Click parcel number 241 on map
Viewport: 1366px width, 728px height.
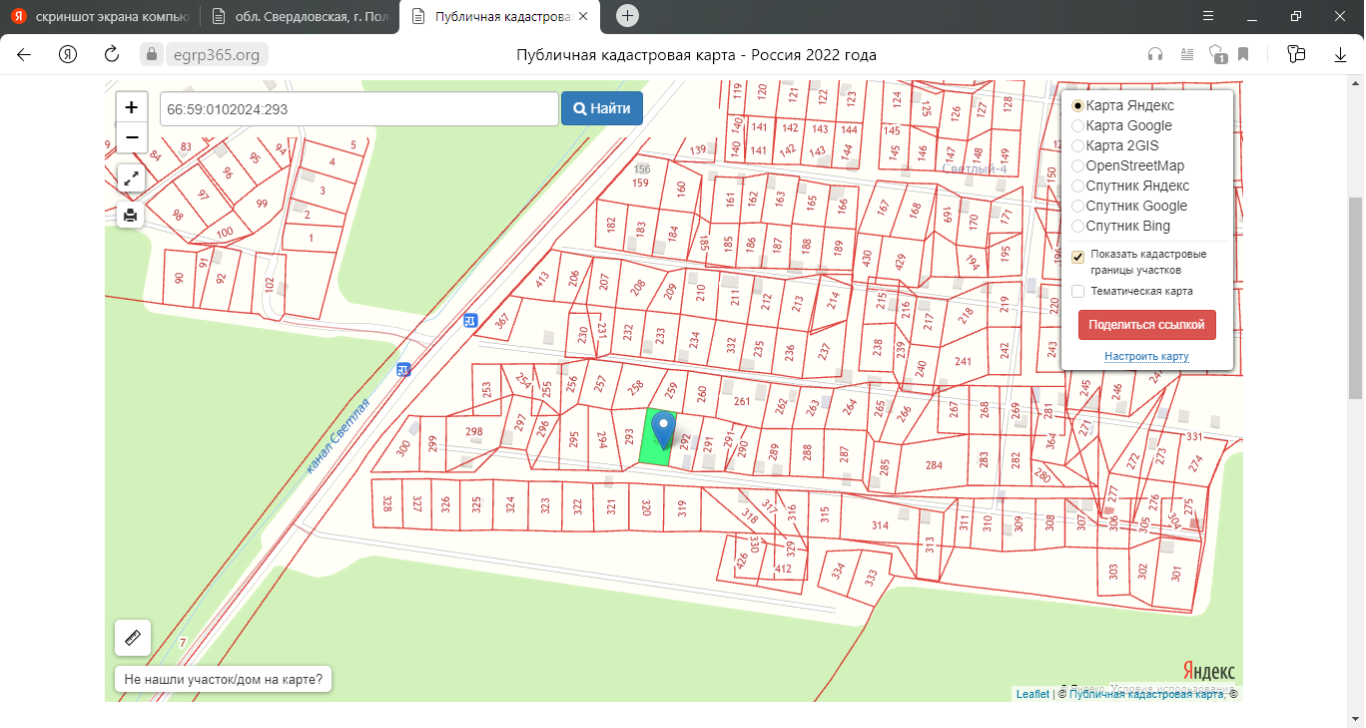963,361
